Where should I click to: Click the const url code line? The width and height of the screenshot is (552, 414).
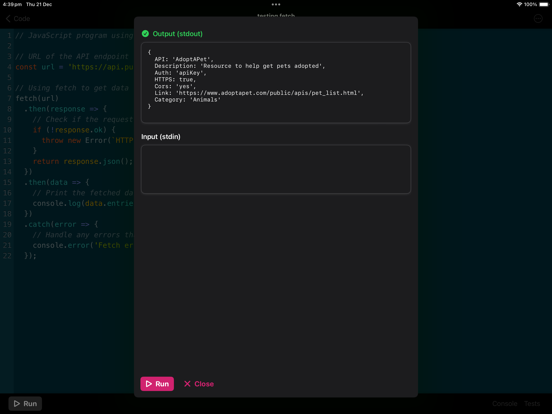pyautogui.click(x=74, y=67)
